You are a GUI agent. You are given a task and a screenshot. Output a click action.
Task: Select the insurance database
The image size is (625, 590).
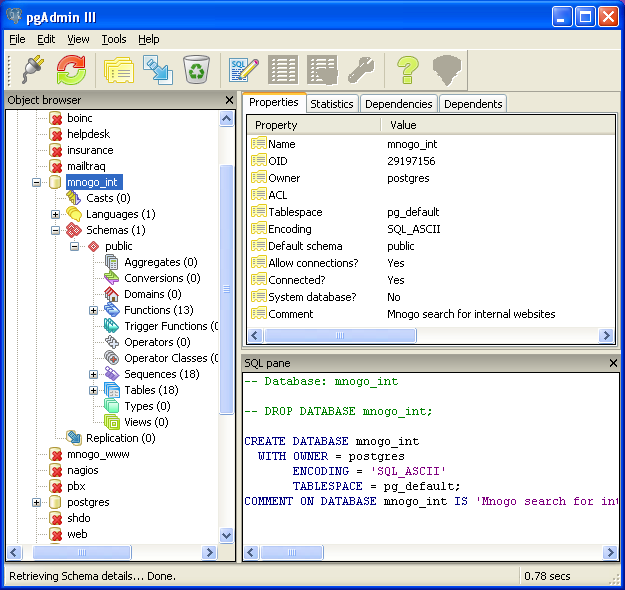(x=90, y=150)
